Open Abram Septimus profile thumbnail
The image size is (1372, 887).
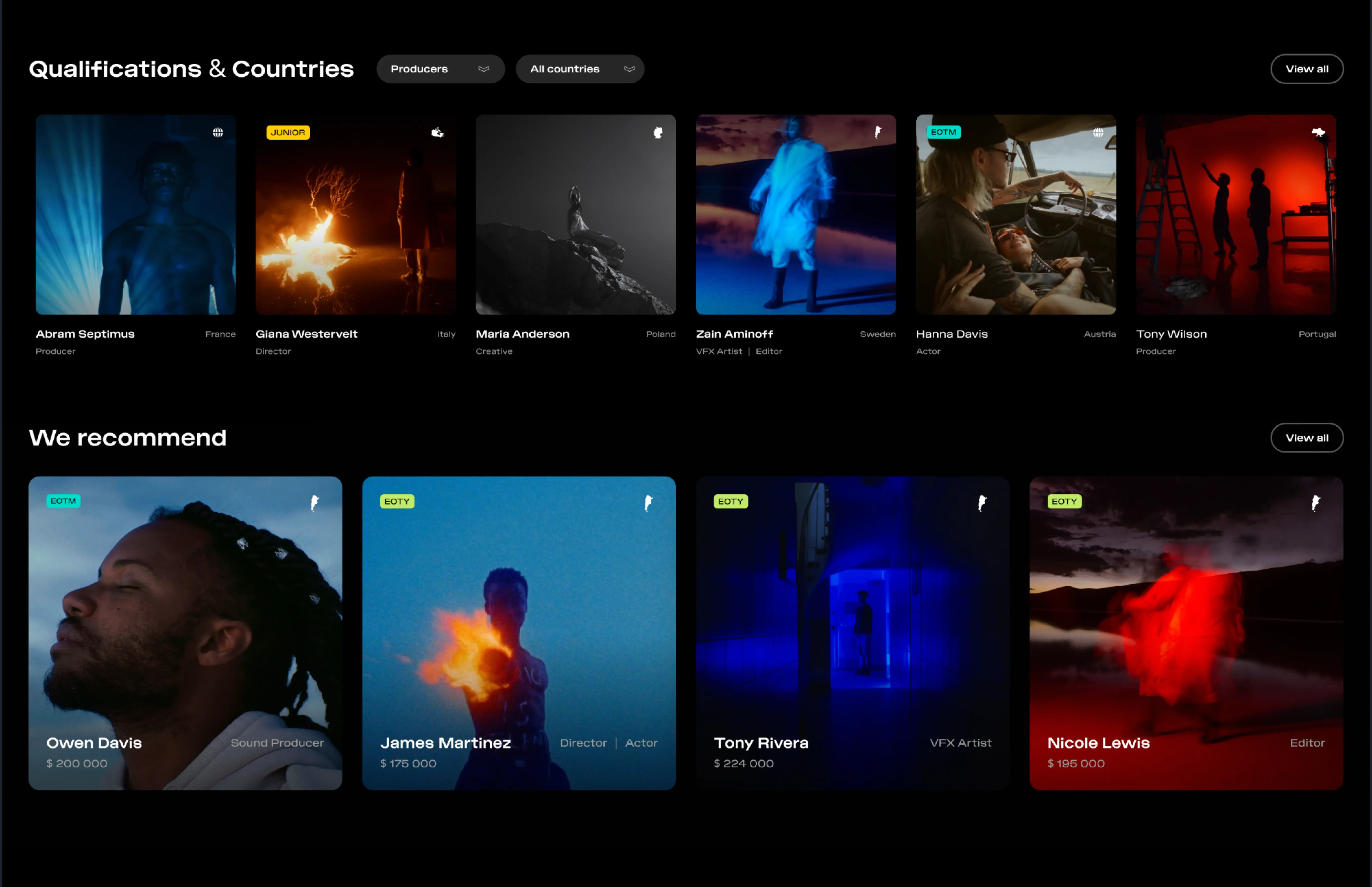[x=135, y=214]
